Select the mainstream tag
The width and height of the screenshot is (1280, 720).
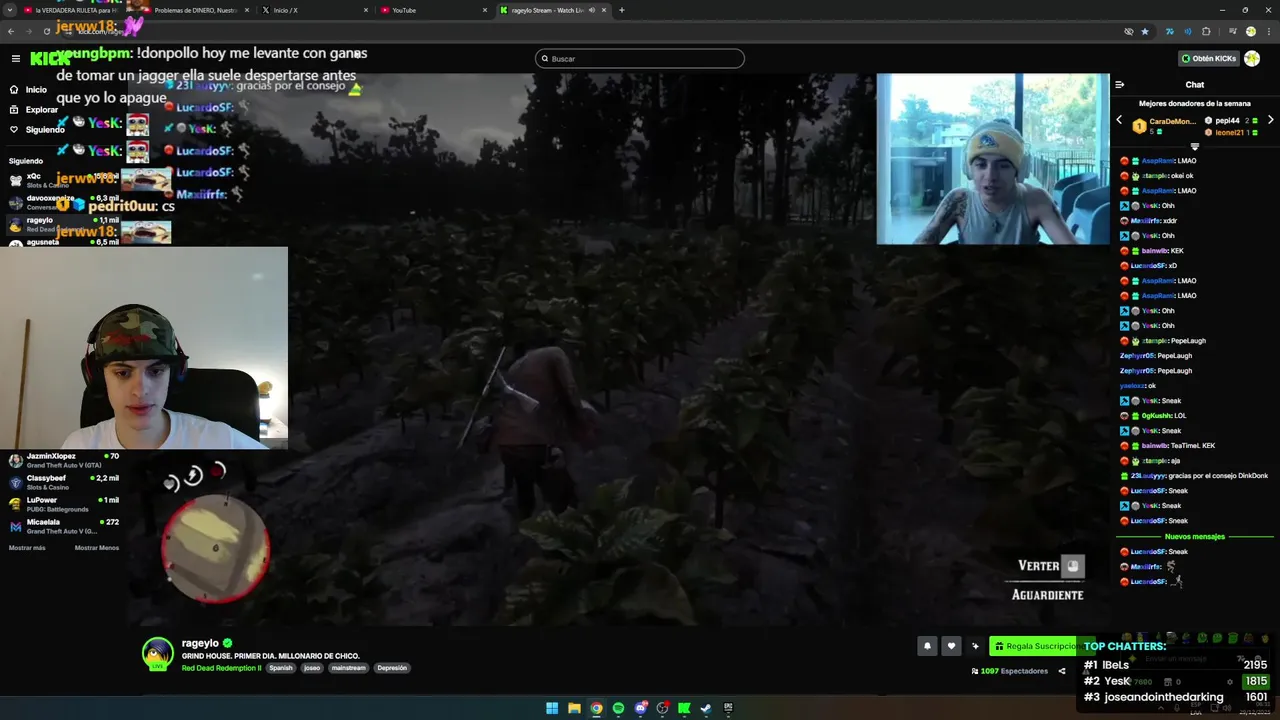click(x=348, y=668)
